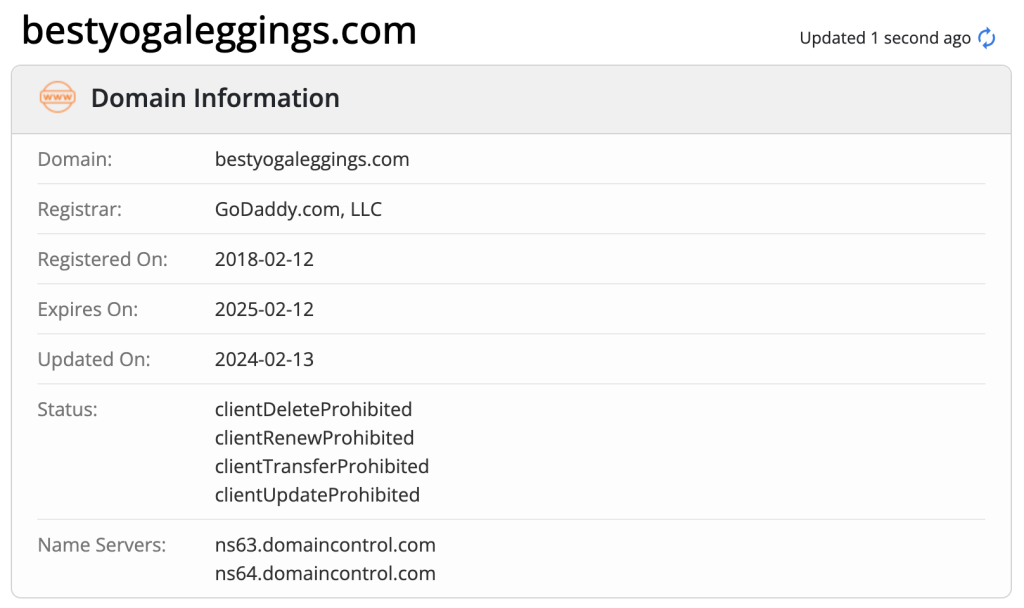
Task: Click the Domain Information header
Action: point(215,98)
